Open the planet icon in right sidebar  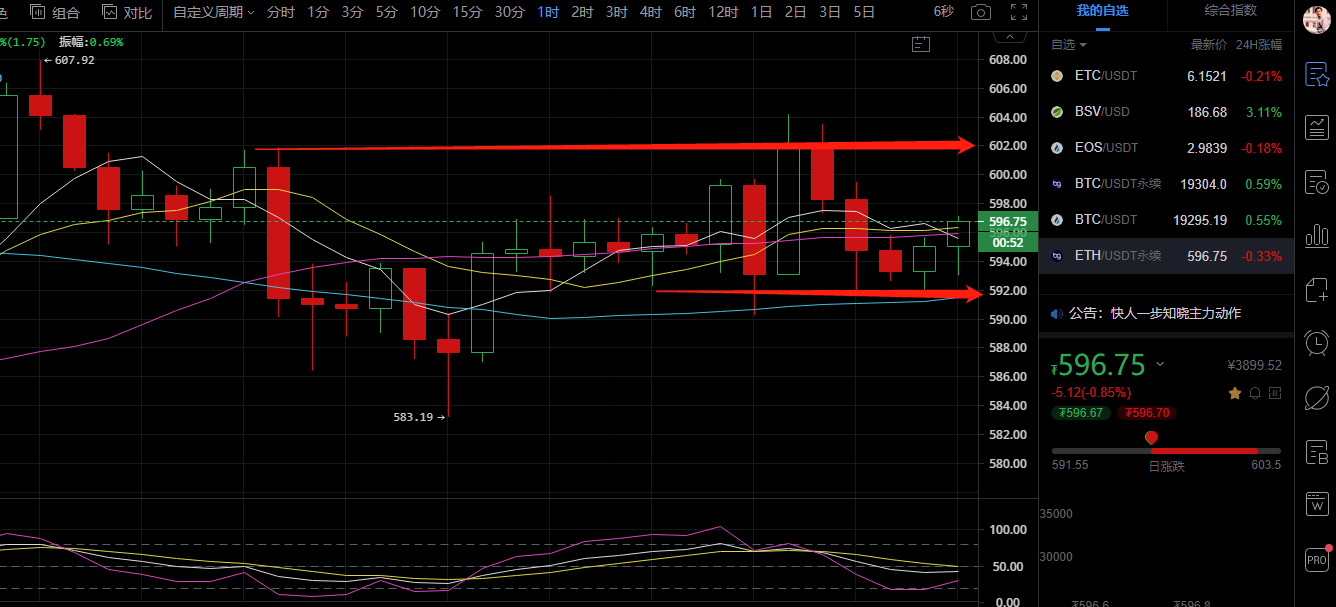click(x=1316, y=397)
